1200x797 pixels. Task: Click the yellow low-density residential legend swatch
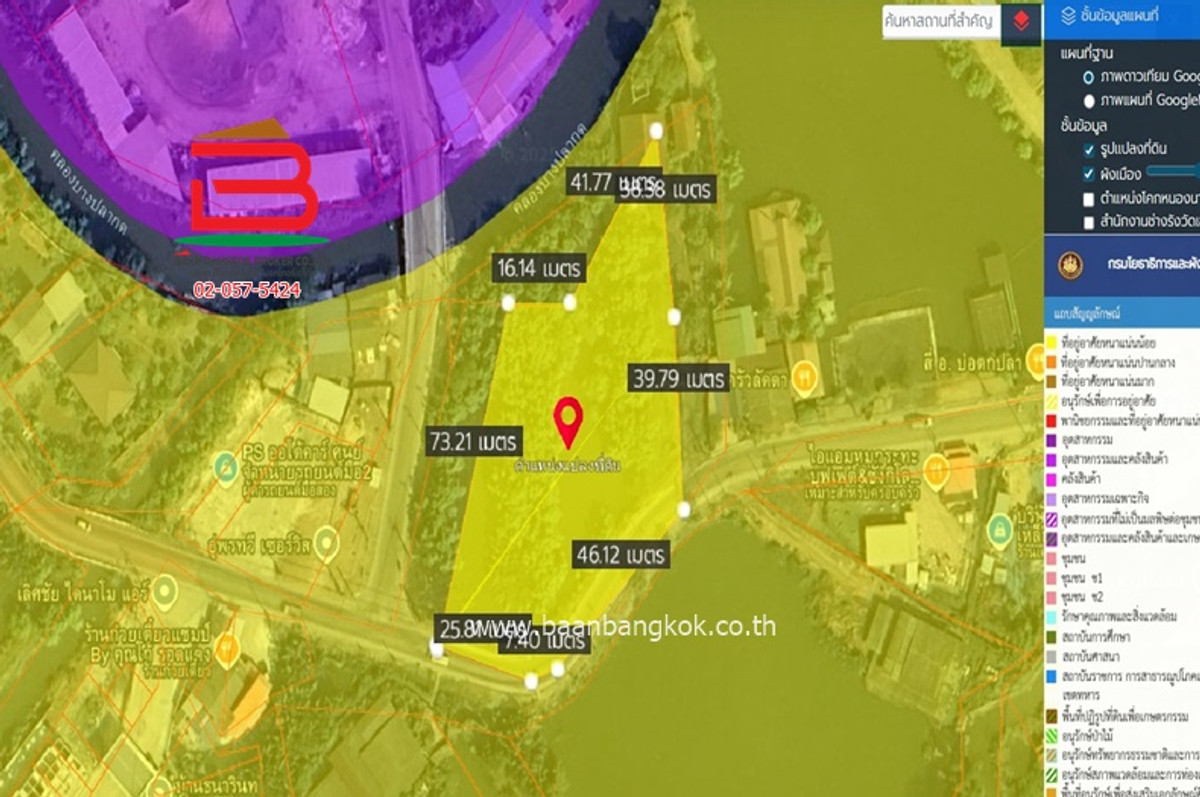point(1052,343)
